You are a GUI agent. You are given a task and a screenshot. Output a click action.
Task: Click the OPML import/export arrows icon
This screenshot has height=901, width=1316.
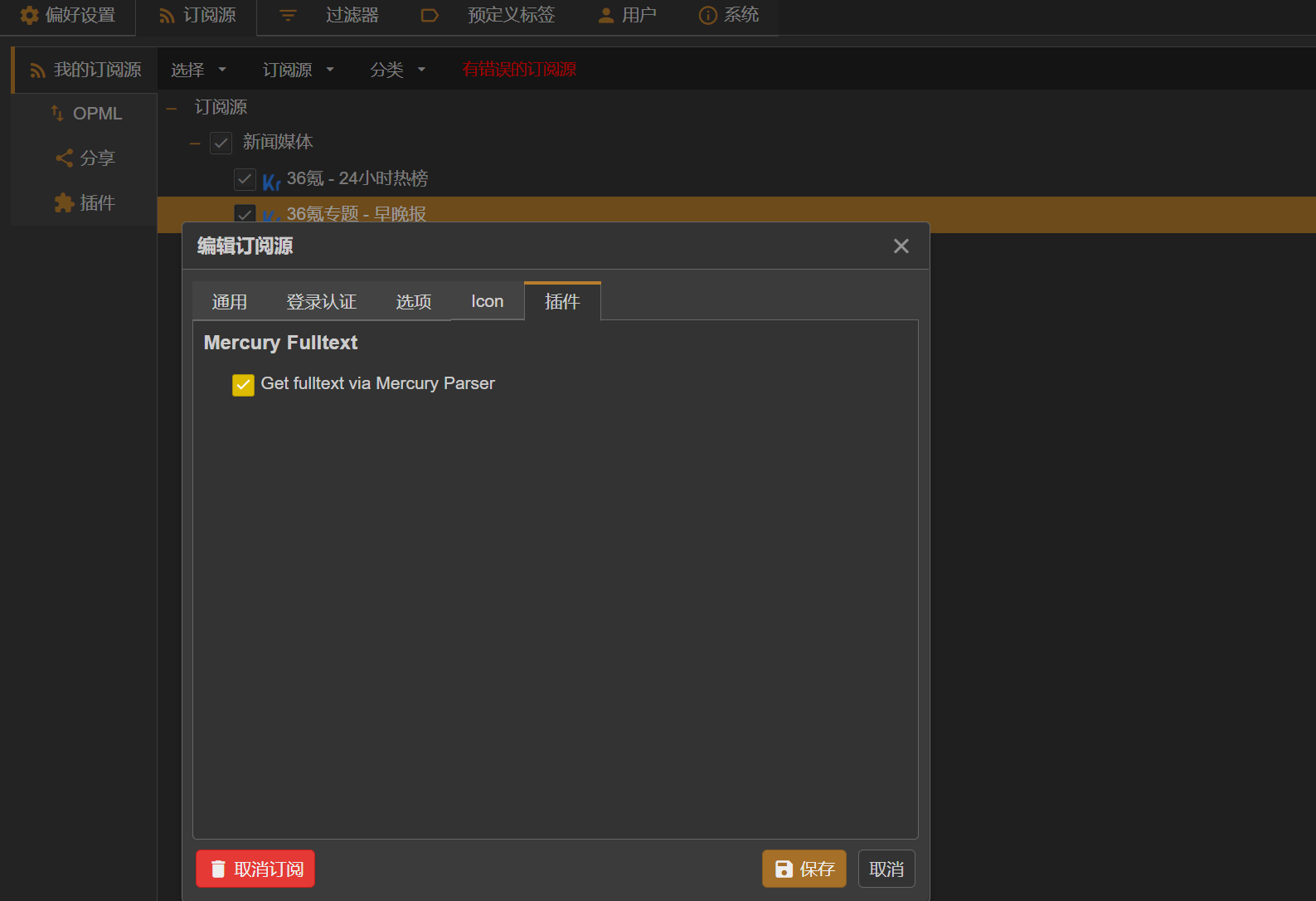[57, 114]
